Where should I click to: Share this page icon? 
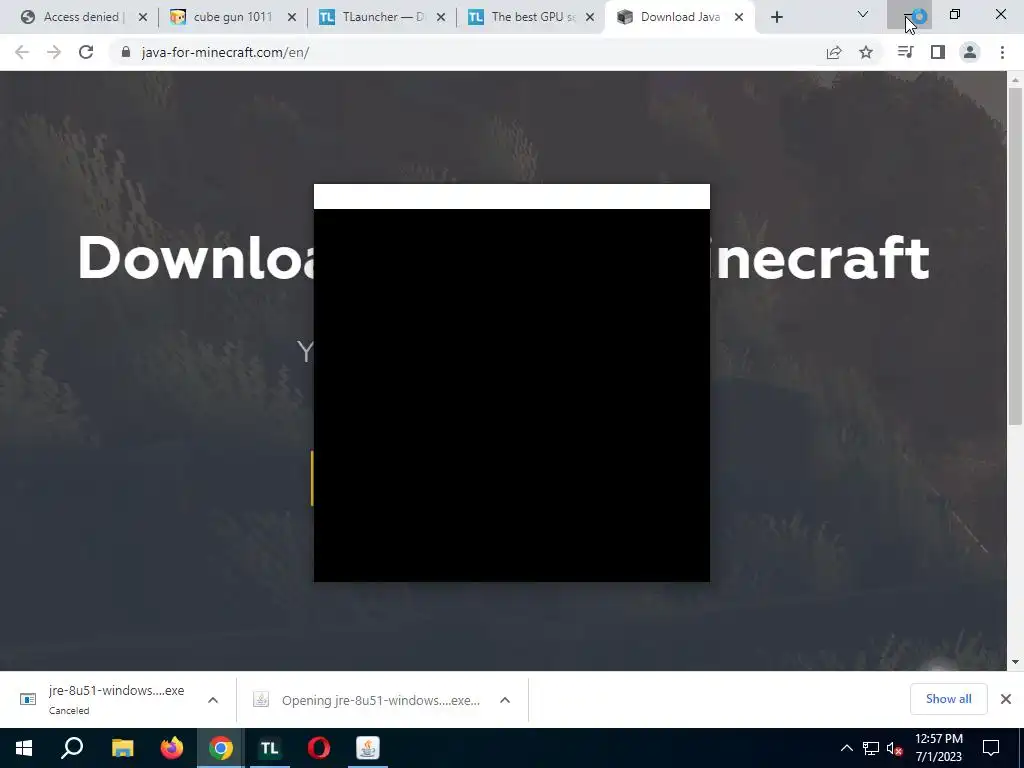[834, 52]
